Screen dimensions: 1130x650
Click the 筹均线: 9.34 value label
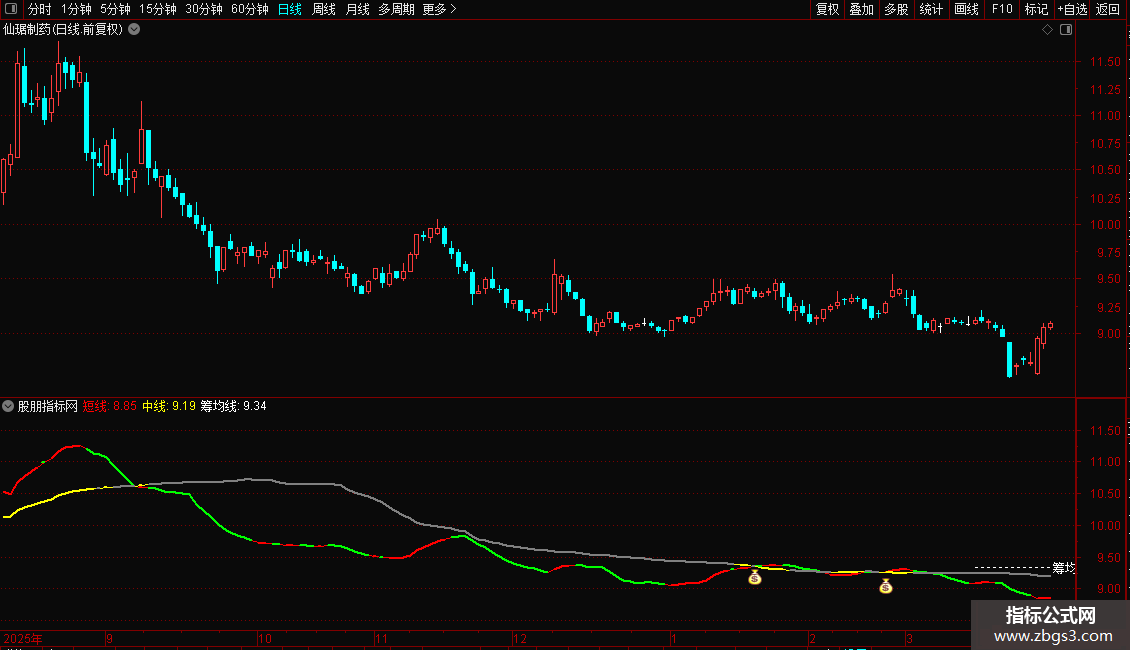pyautogui.click(x=233, y=406)
